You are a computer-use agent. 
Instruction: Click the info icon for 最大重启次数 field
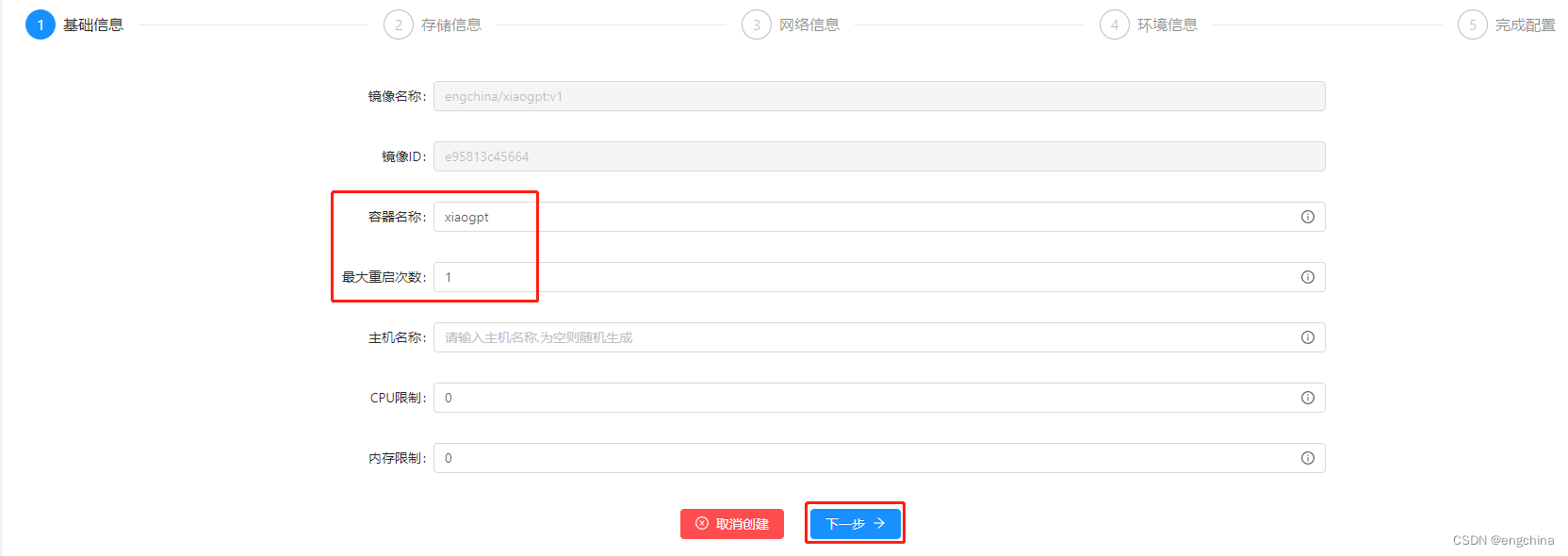pyautogui.click(x=1308, y=277)
